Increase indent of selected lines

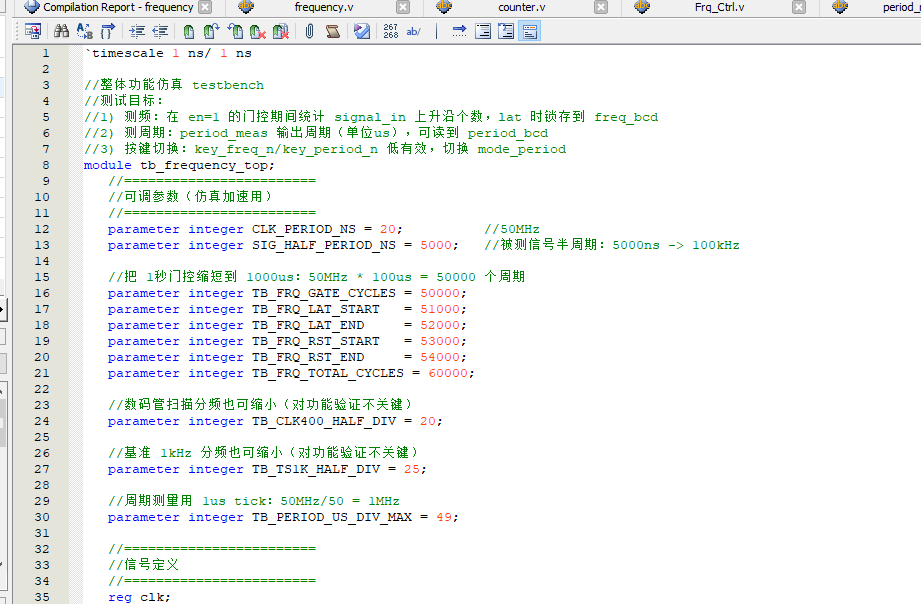click(137, 31)
